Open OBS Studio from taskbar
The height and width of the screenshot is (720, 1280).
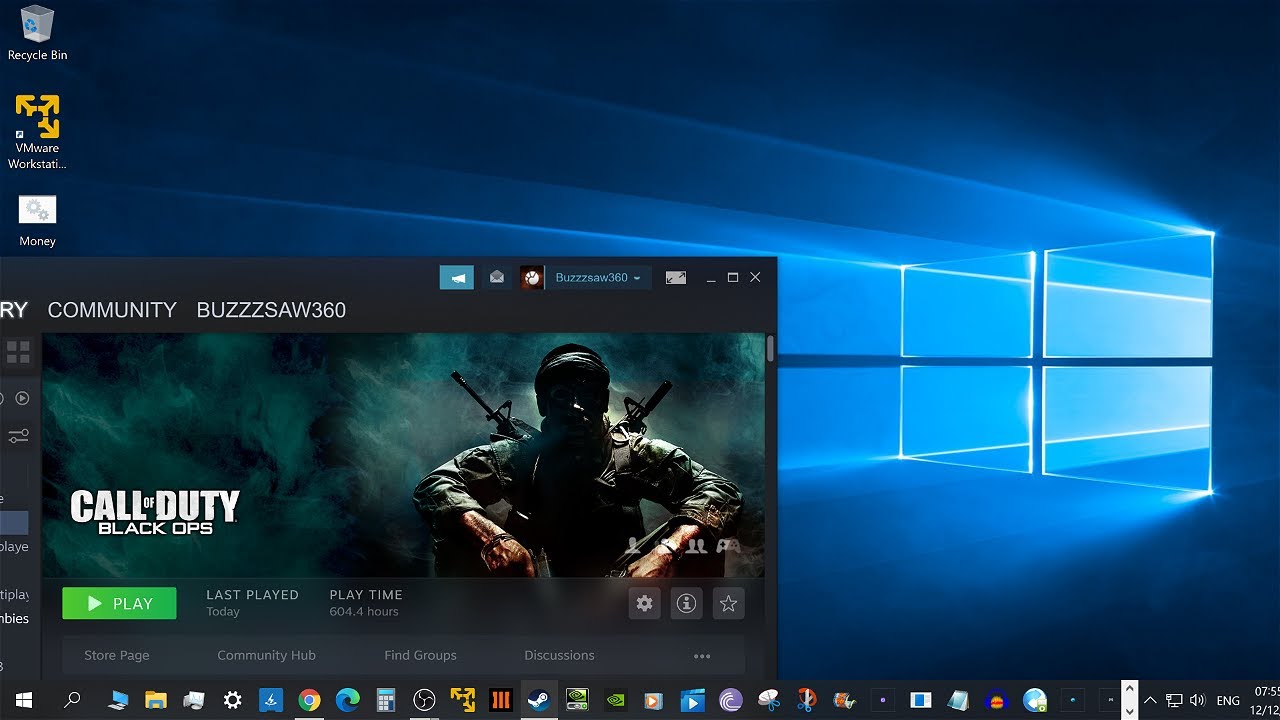[x=424, y=700]
